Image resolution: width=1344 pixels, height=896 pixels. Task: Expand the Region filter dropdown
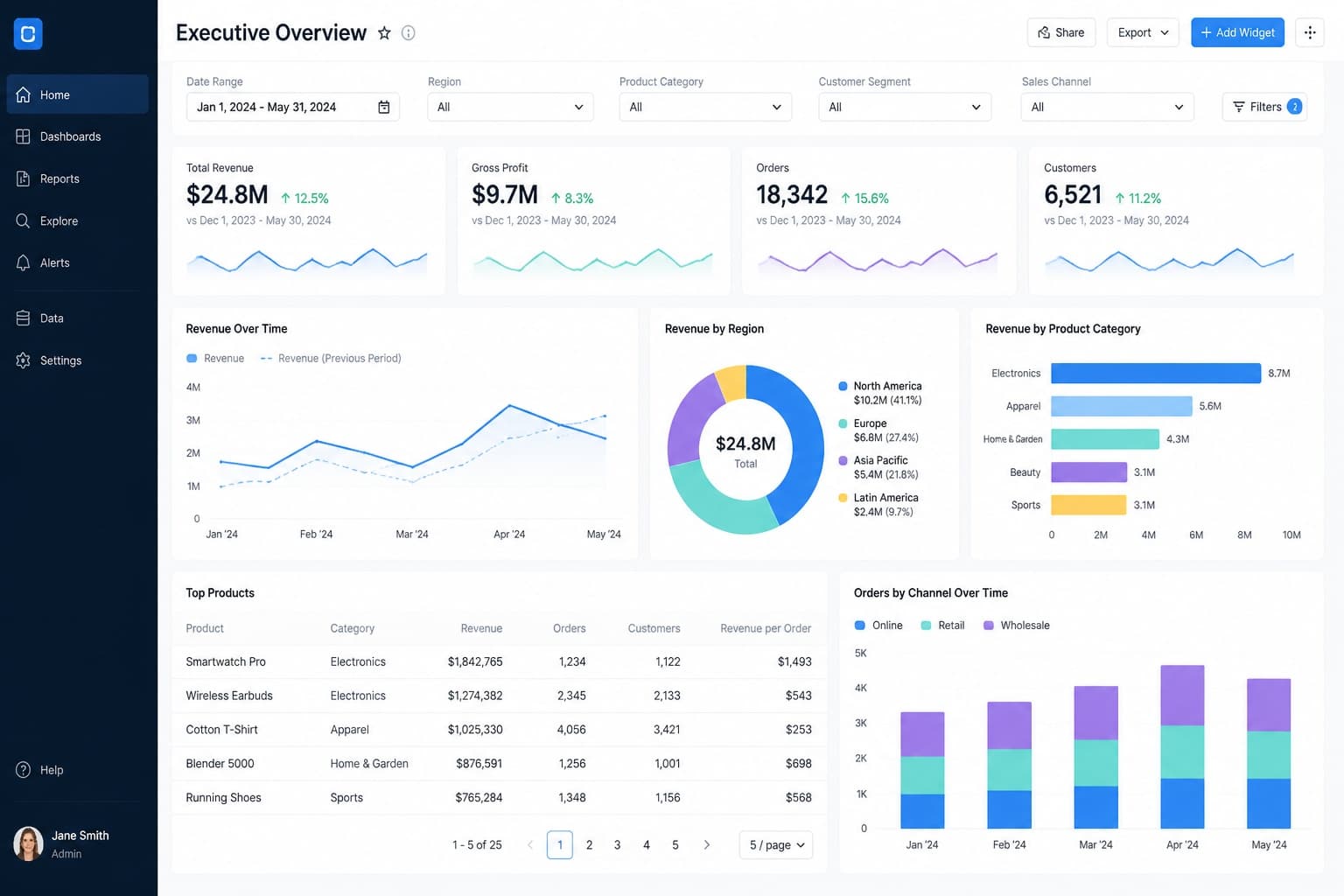pyautogui.click(x=510, y=107)
